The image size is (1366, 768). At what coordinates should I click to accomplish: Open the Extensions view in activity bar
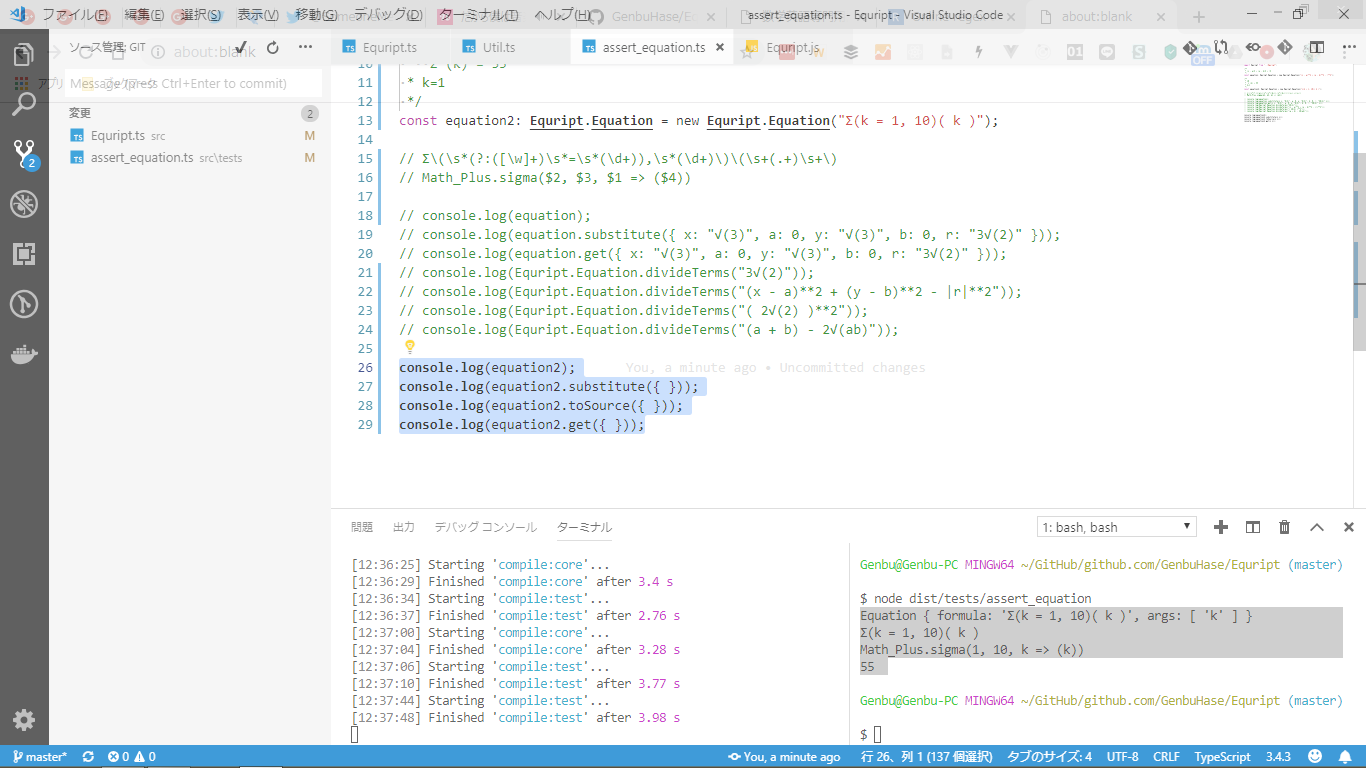coord(24,254)
